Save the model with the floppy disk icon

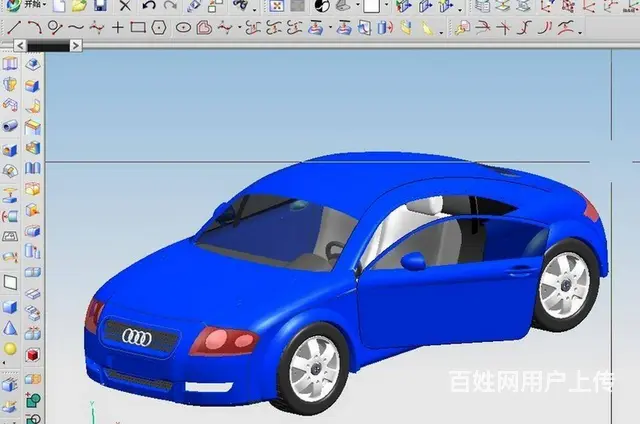[x=99, y=6]
